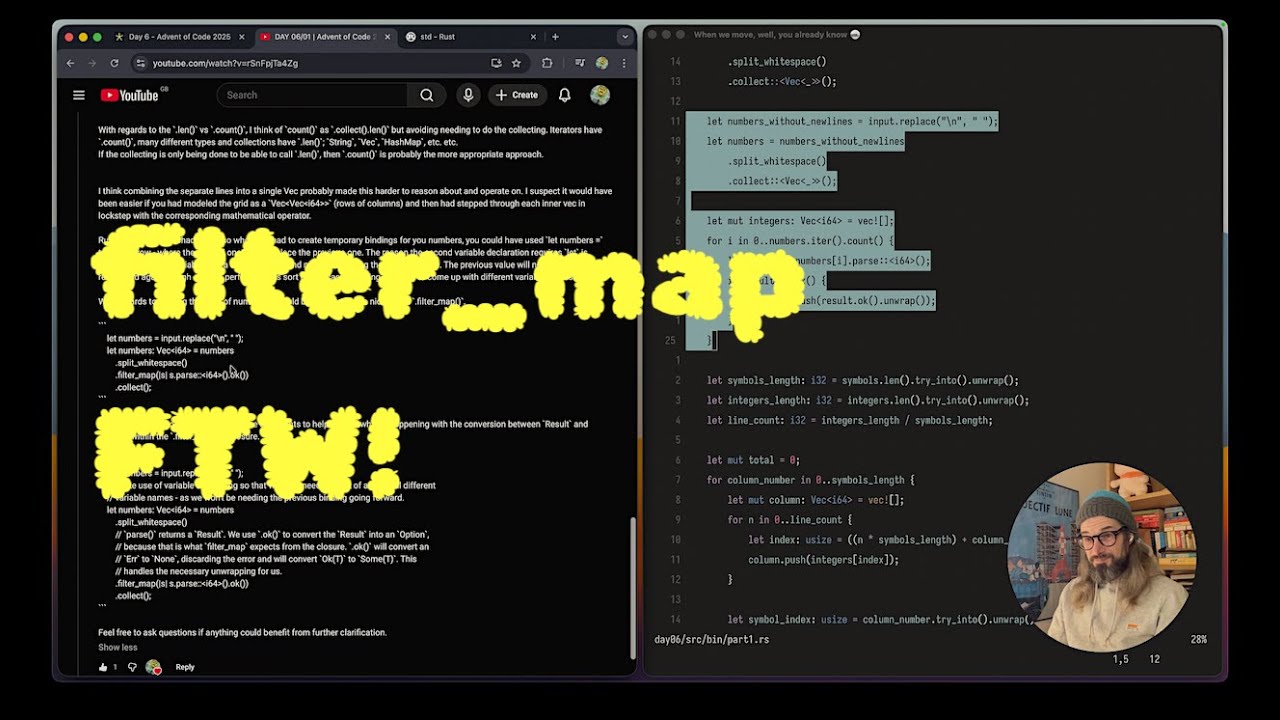Reply to the comment
This screenshot has height=720, width=1280.
[185, 667]
